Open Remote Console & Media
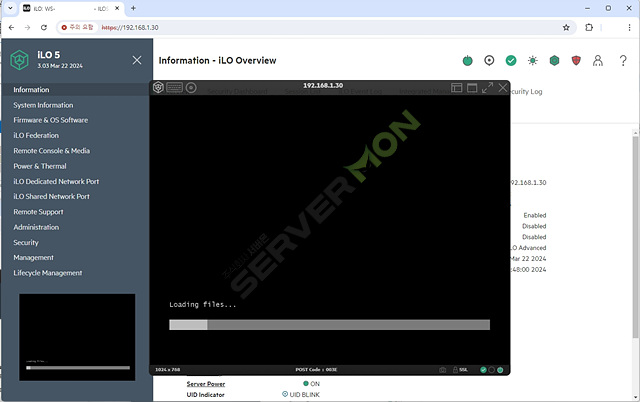 pos(51,151)
